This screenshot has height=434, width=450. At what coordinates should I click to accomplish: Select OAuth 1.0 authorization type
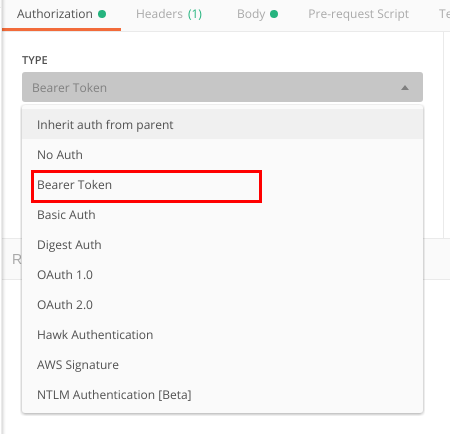coord(222,275)
